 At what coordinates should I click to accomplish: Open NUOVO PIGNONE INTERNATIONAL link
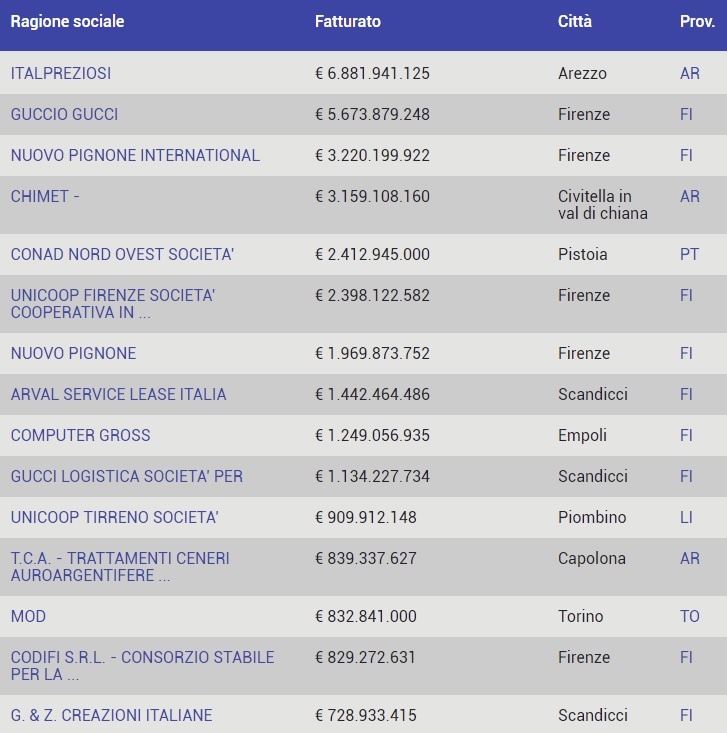135,155
